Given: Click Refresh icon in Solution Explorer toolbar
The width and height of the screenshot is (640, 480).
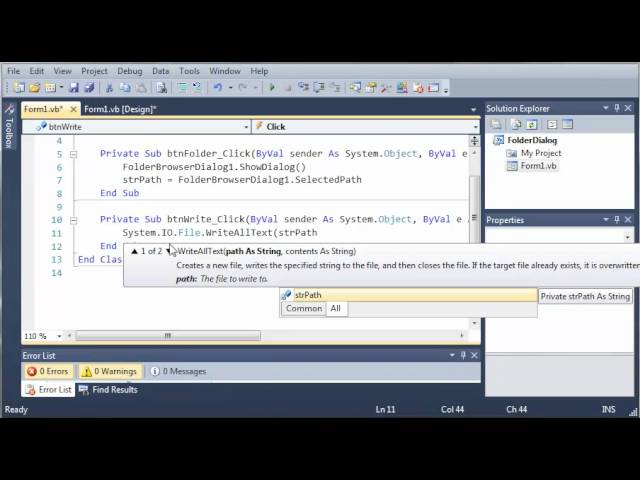Looking at the screenshot, I should pyautogui.click(x=534, y=125).
